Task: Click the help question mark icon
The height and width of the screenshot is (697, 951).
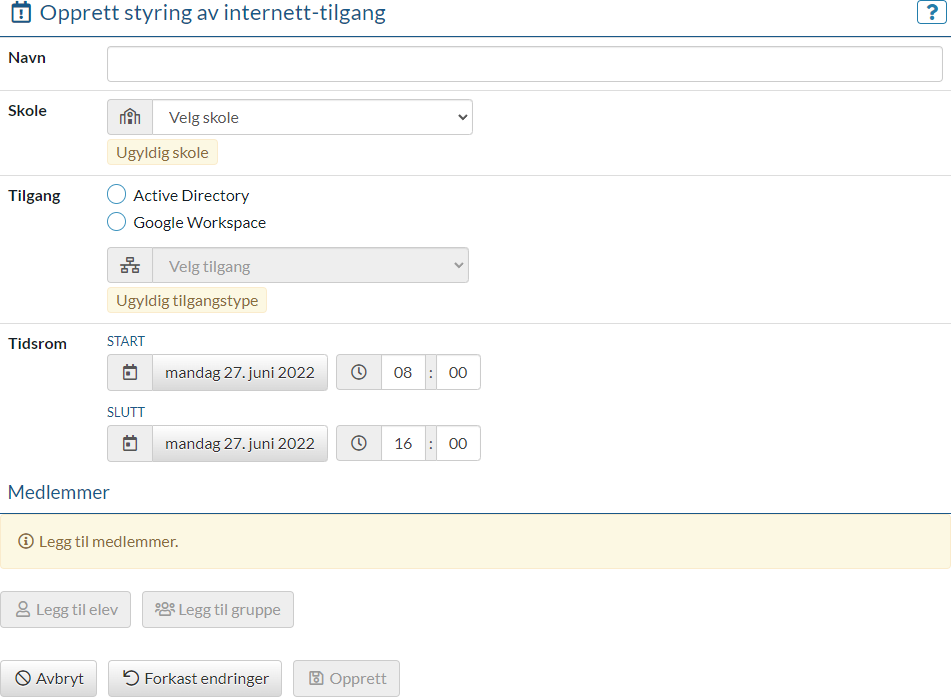Action: click(931, 13)
